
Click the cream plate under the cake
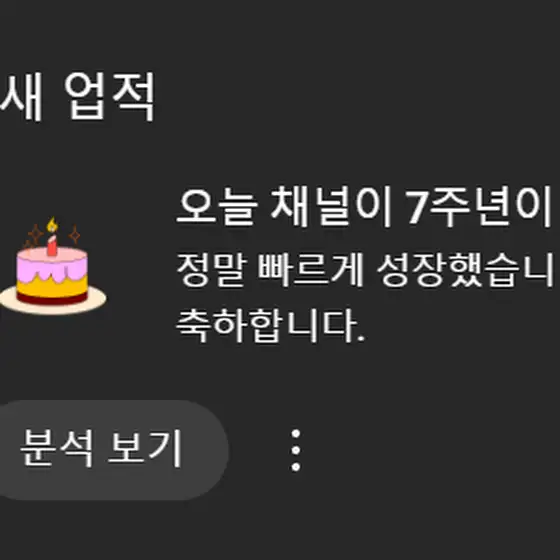pos(53,303)
